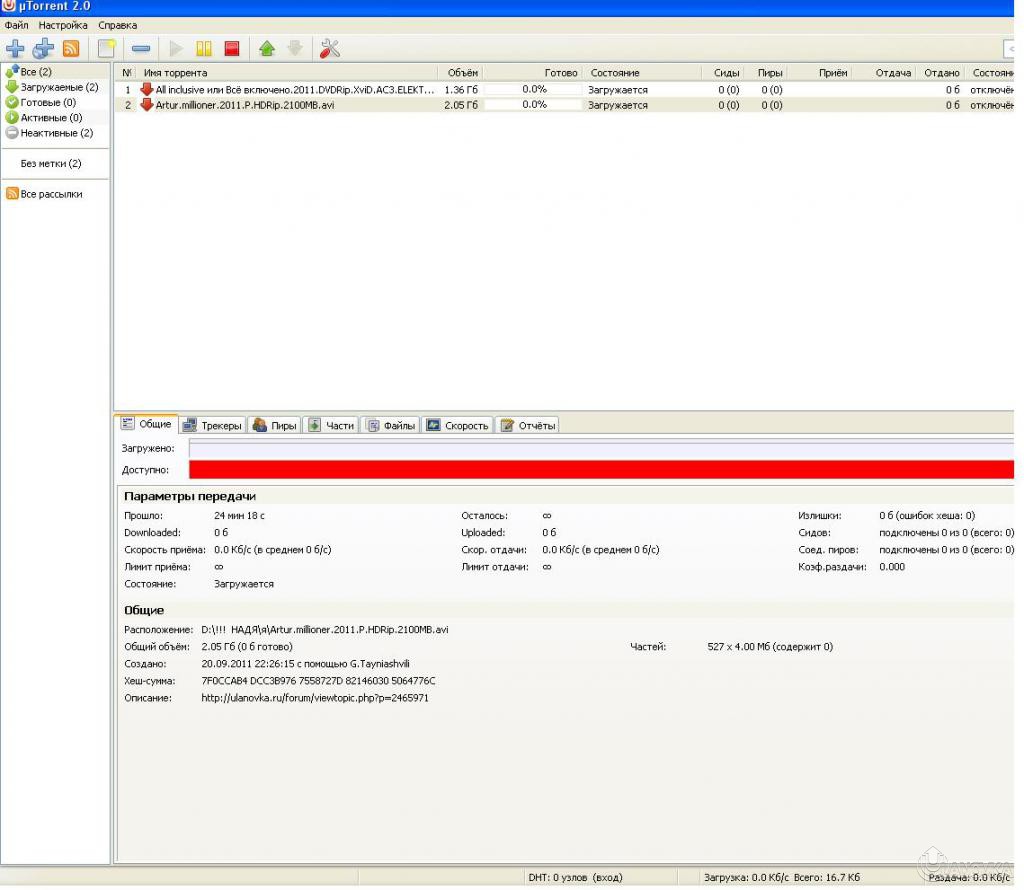The width and height of the screenshot is (1024, 890).
Task: Sort by the Объём column header
Action: [x=462, y=73]
